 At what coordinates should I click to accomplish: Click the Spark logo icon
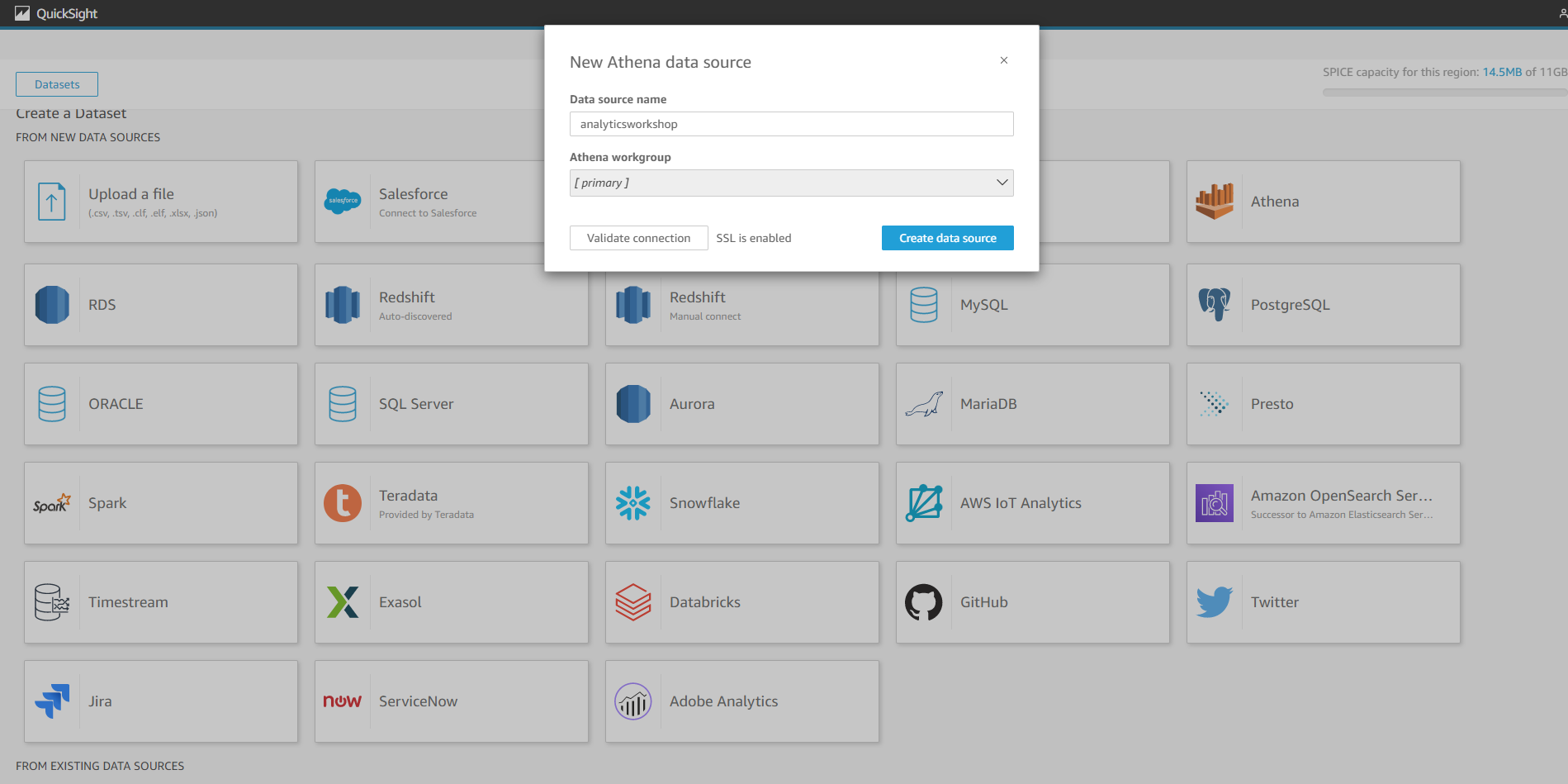pos(52,503)
